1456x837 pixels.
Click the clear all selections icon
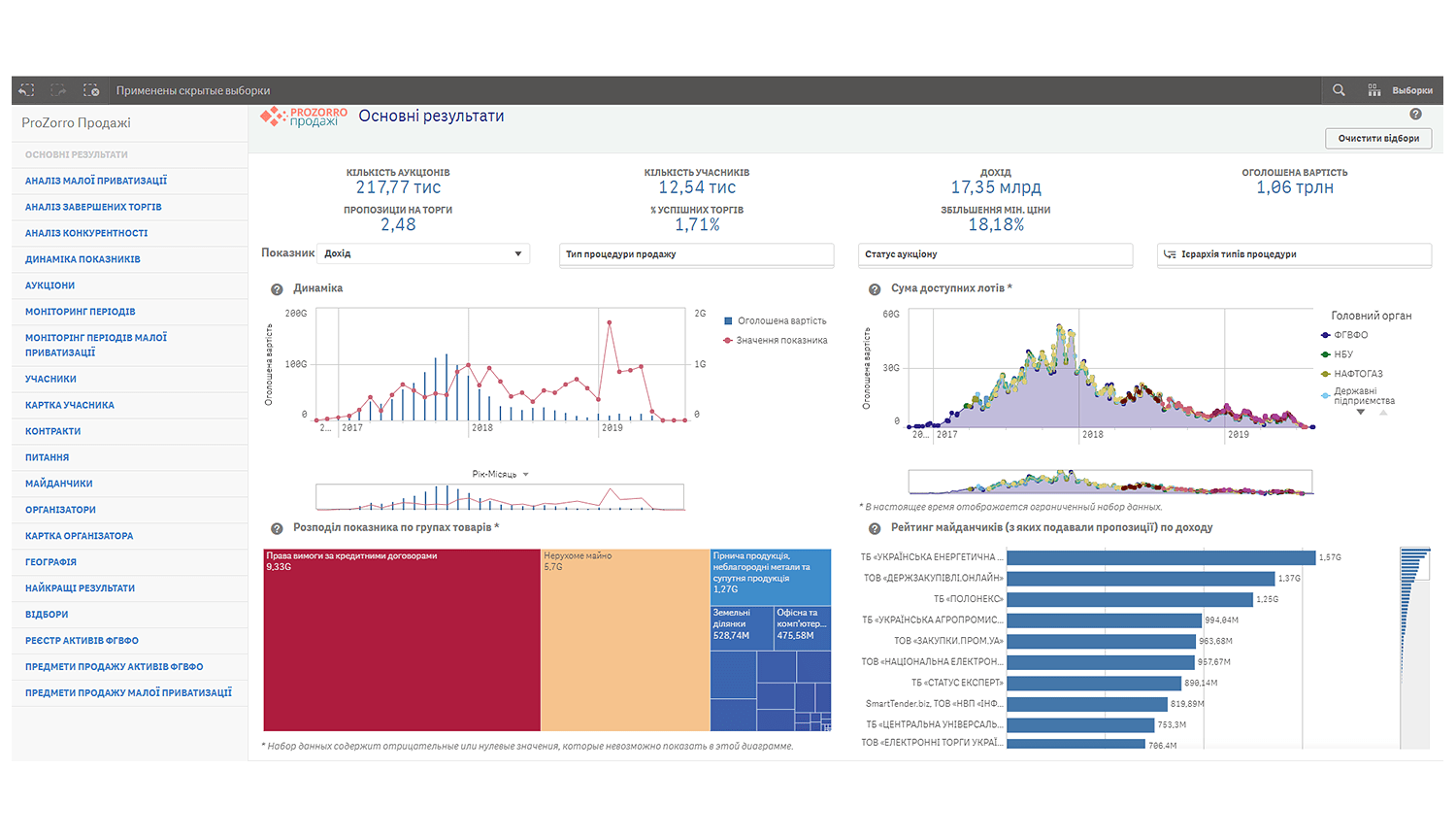point(91,89)
